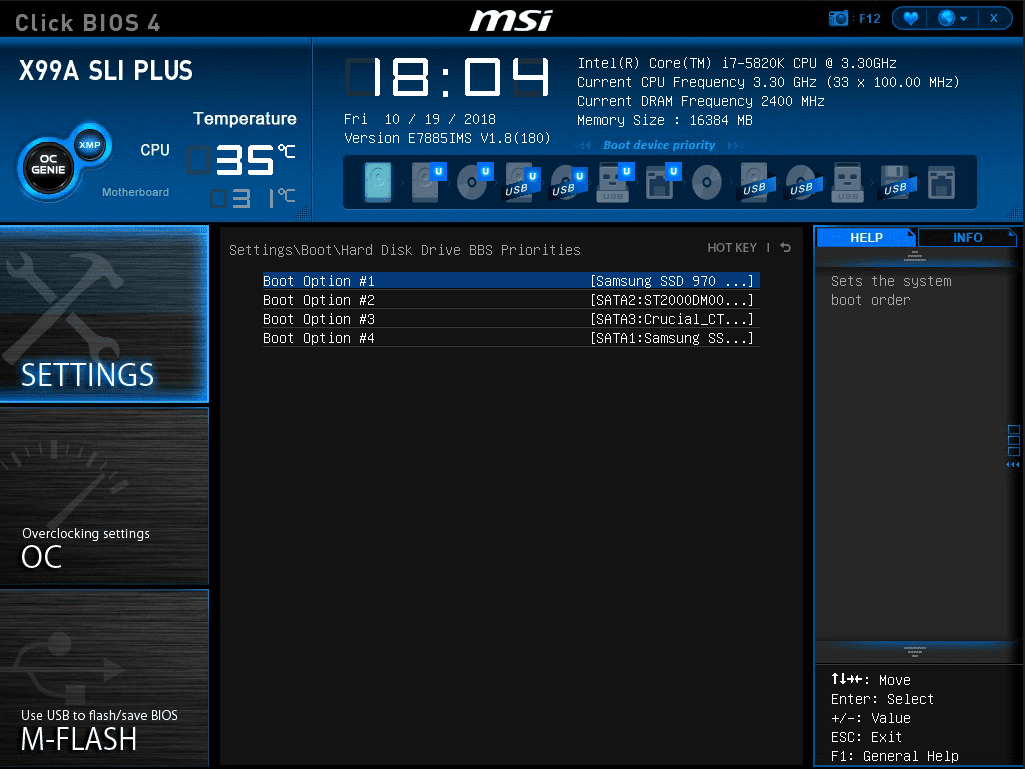This screenshot has height=769, width=1025.
Task: Click the stacked squares icon beside the help panel
Action: point(1013,440)
